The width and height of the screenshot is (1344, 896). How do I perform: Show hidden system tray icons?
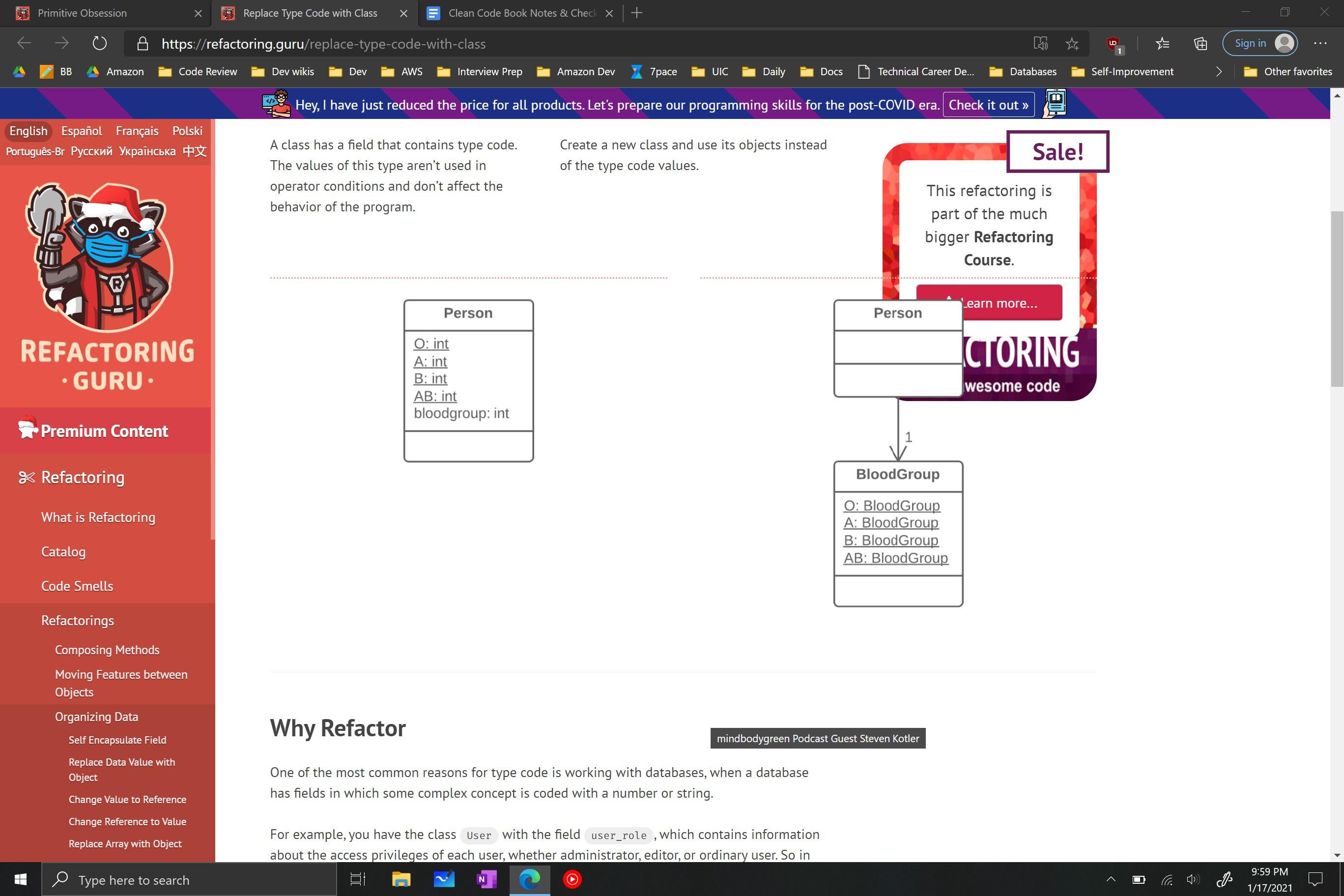coord(1111,879)
